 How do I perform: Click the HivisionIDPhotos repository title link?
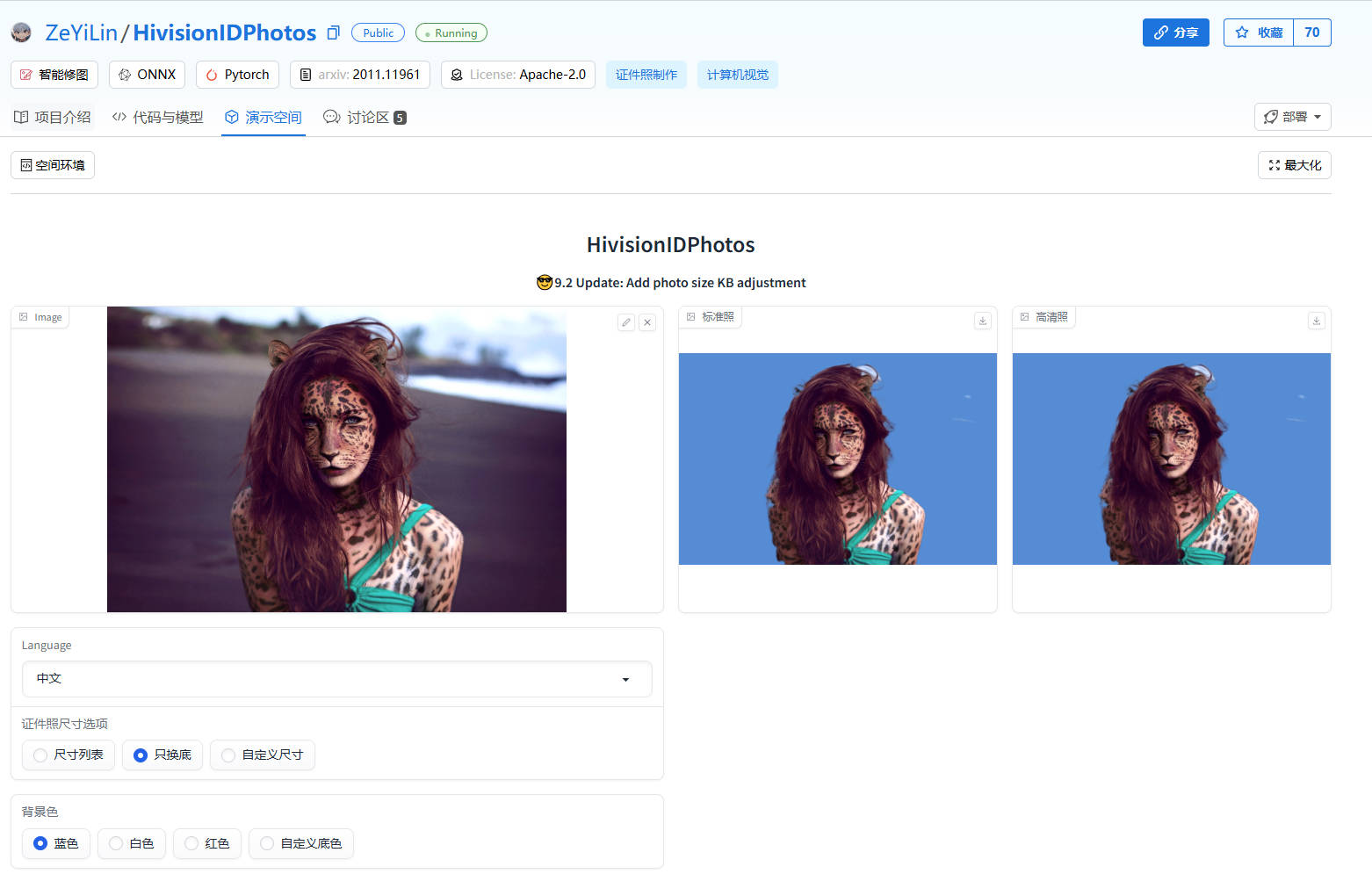click(x=225, y=33)
